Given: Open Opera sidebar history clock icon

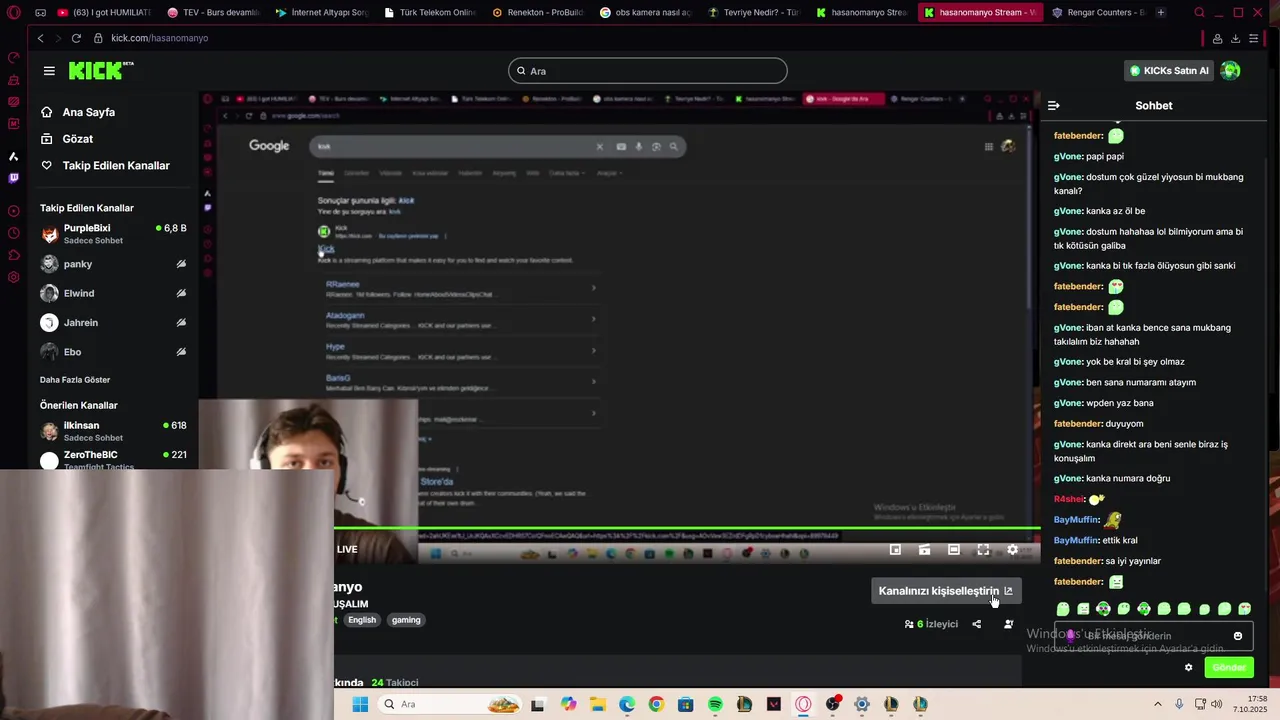Looking at the screenshot, I should pos(13,233).
